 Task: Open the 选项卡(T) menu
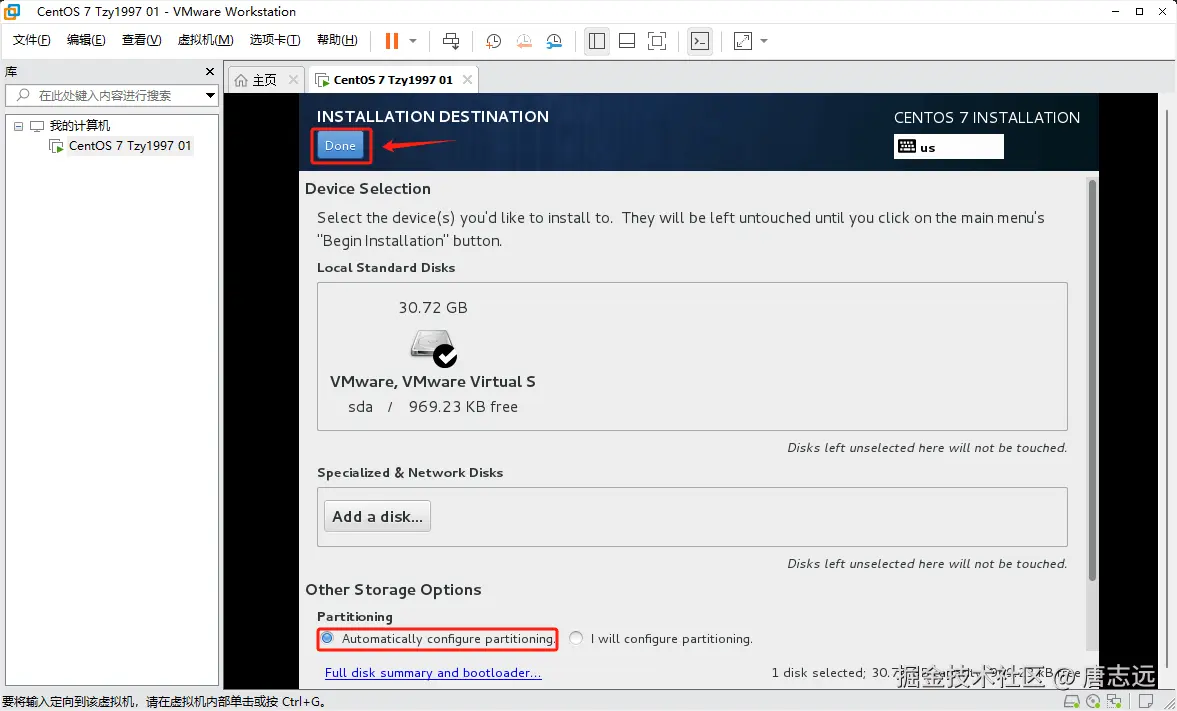pos(275,41)
